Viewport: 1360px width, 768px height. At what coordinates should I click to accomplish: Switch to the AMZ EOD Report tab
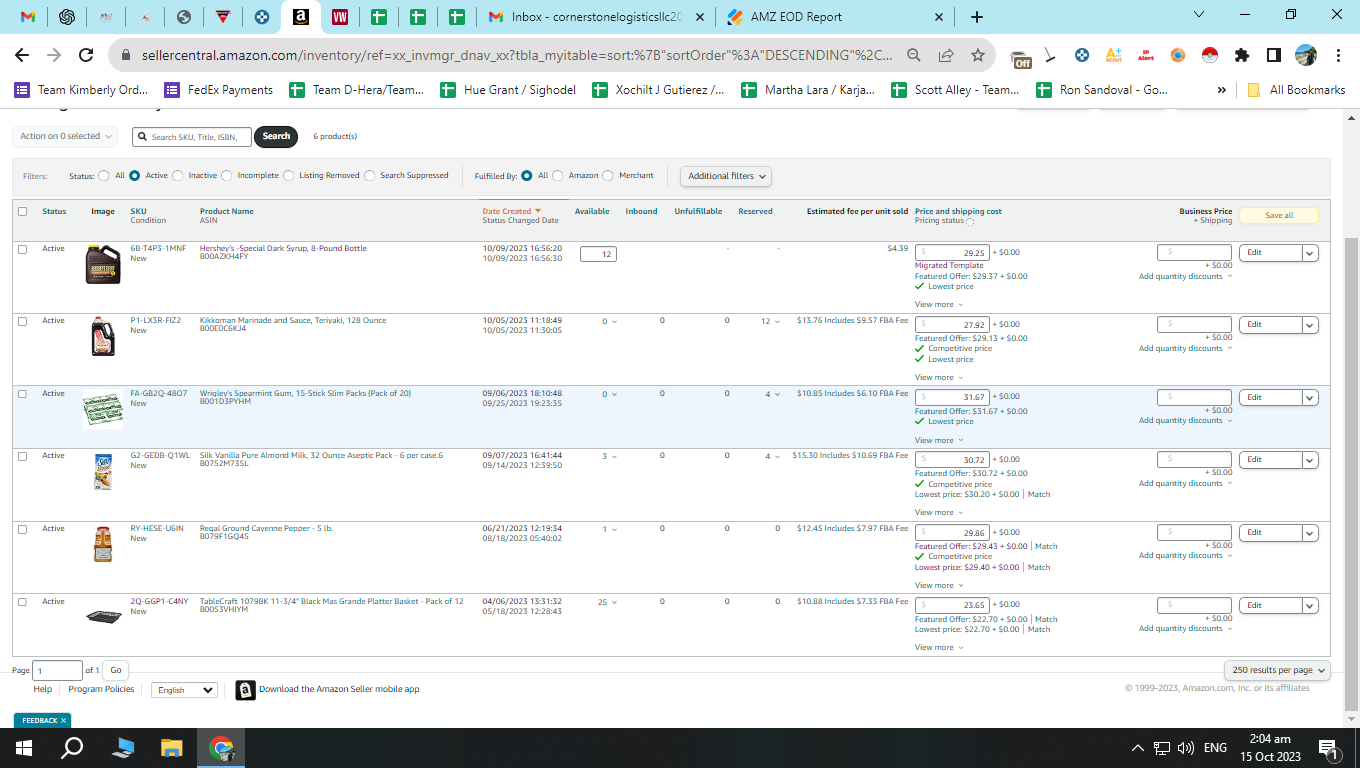(835, 17)
